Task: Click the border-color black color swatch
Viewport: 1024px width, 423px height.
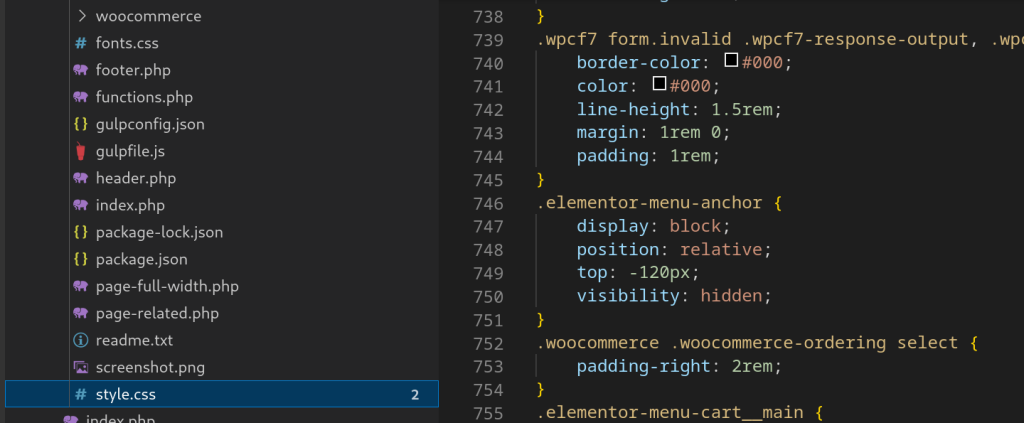Action: (x=731, y=61)
